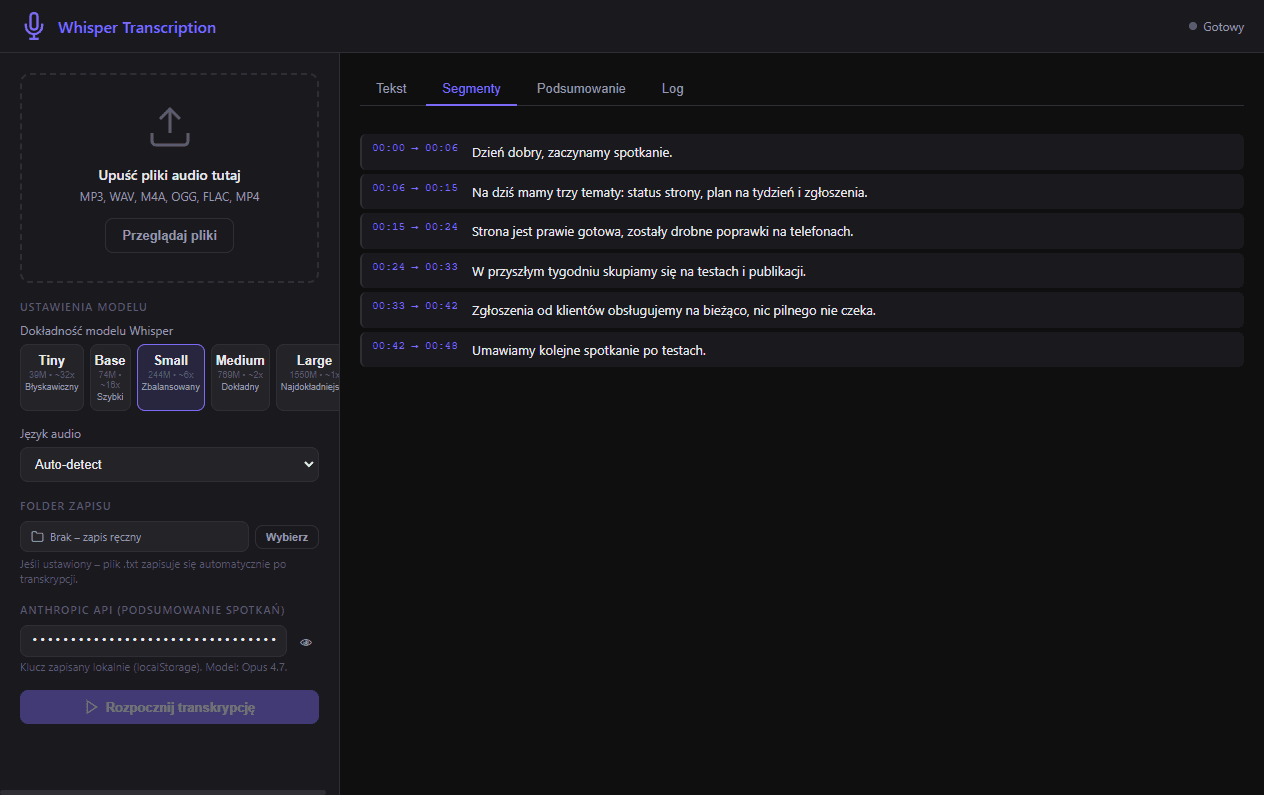Click the Przeglądaj pliki button
The image size is (1264, 795).
tap(170, 236)
